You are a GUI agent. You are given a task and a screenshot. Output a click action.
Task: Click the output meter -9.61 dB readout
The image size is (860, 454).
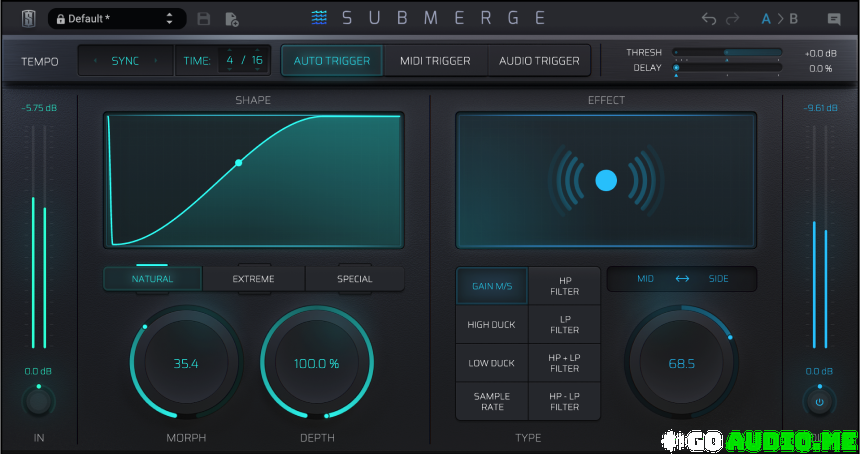point(821,108)
